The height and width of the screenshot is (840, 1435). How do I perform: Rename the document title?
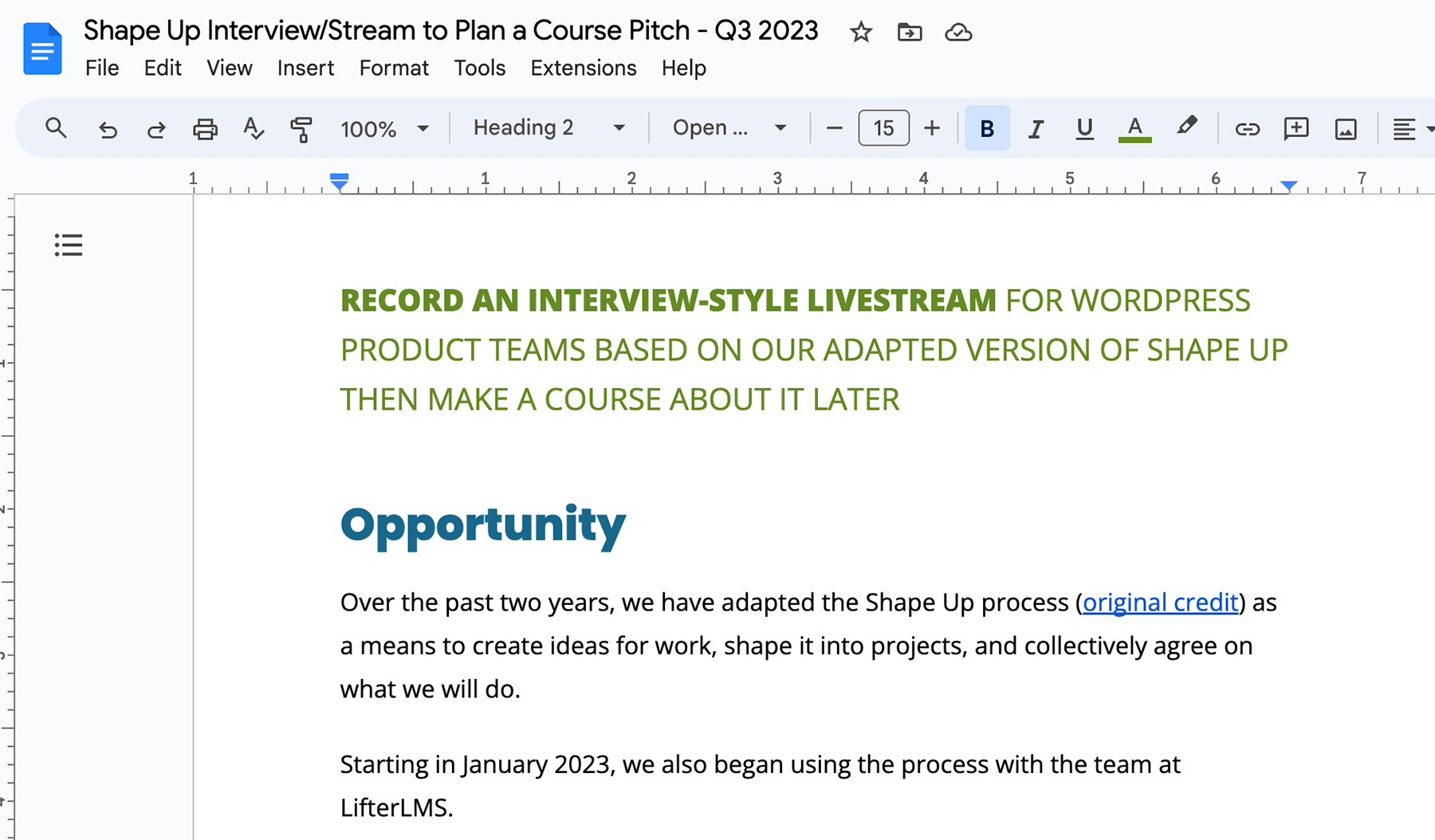[x=451, y=30]
